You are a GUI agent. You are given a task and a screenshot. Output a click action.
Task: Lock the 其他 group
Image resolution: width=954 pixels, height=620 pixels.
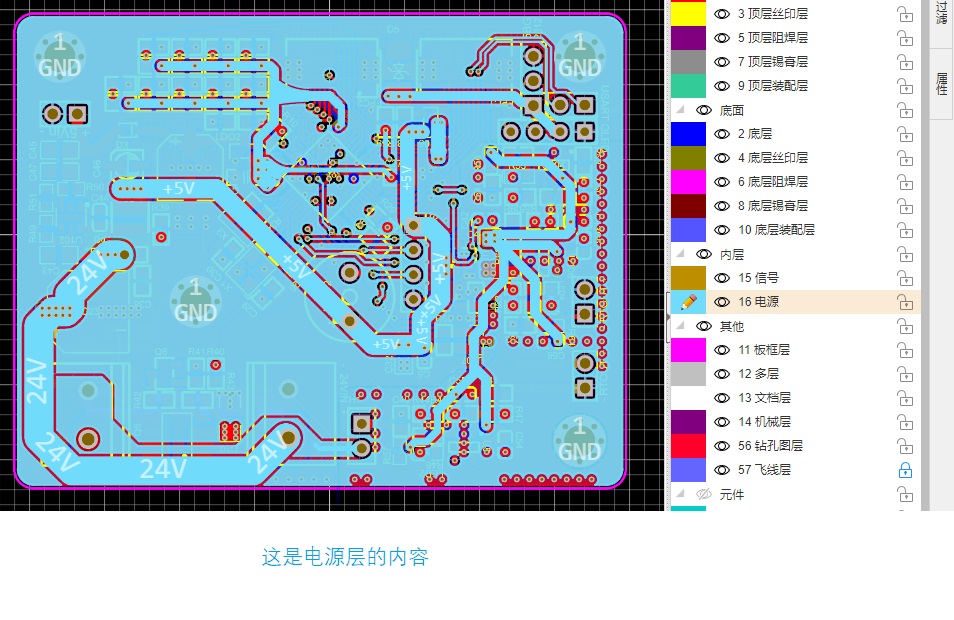905,326
